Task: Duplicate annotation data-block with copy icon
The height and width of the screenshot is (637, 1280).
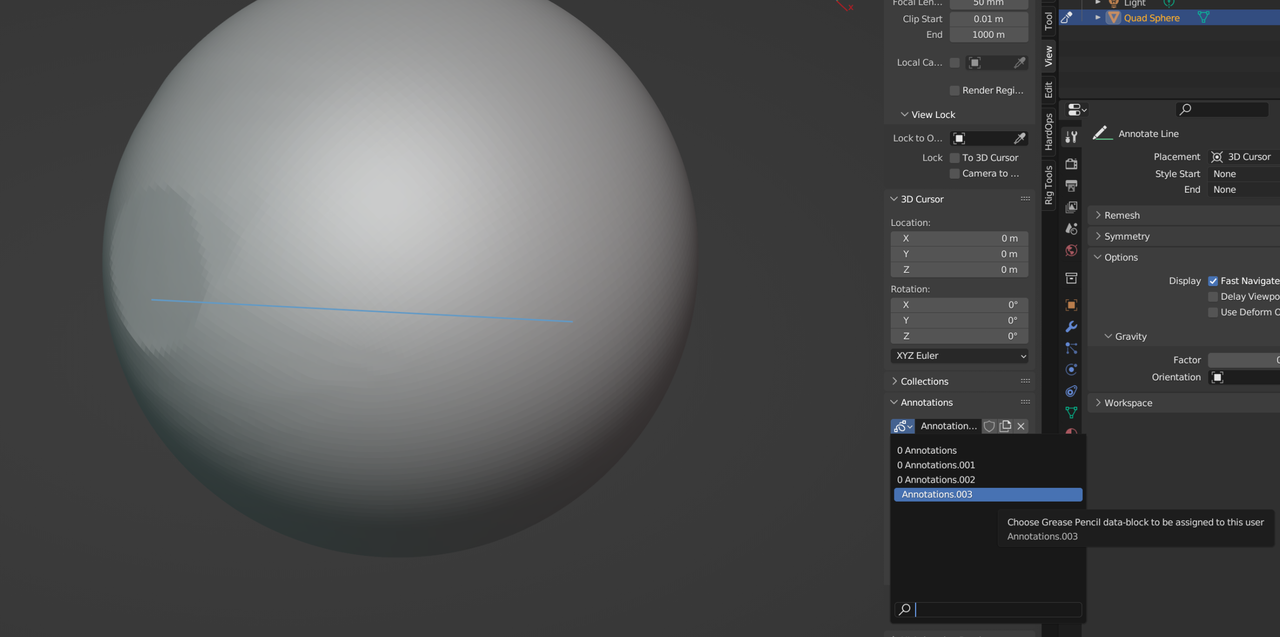Action: (1005, 426)
